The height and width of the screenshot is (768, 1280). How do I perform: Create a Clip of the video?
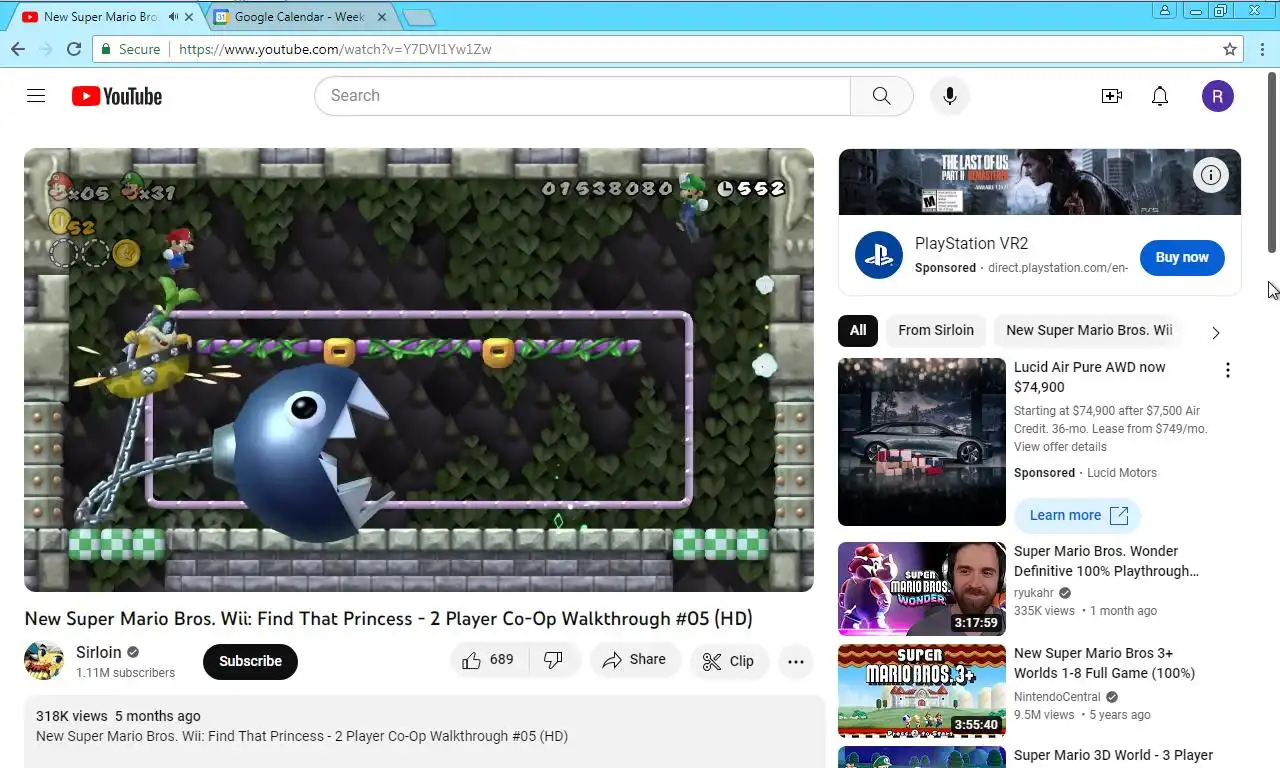[728, 661]
